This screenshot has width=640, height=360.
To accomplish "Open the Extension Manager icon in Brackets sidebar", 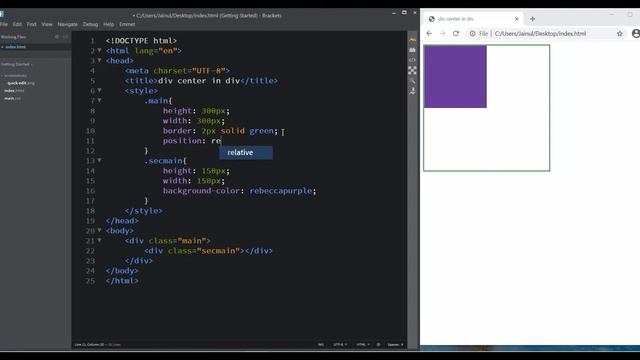I will pos(412,50).
